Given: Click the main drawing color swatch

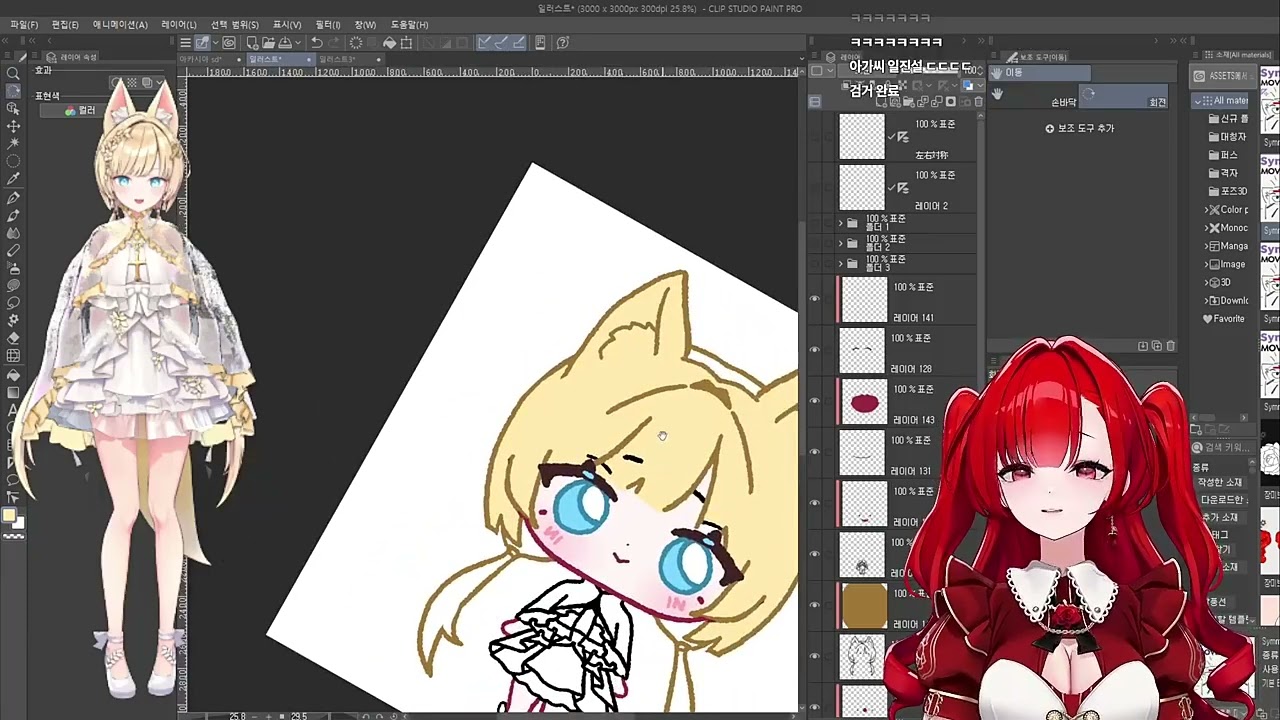Looking at the screenshot, I should 9,516.
